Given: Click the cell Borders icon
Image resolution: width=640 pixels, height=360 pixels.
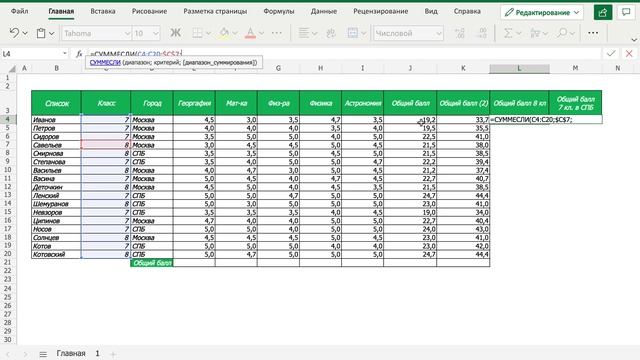Looking at the screenshot, I should click(197, 33).
